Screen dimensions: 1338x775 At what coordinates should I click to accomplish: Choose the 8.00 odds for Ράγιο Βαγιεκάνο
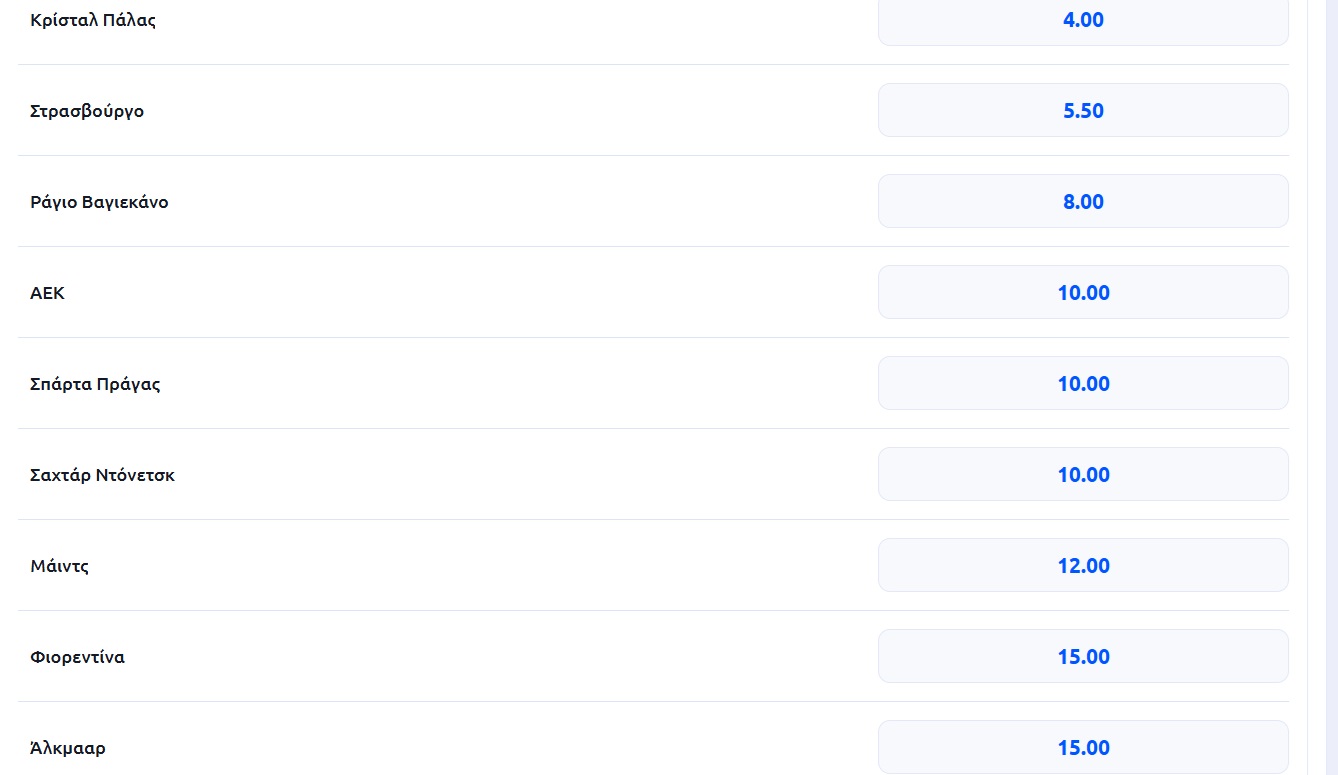1083,201
